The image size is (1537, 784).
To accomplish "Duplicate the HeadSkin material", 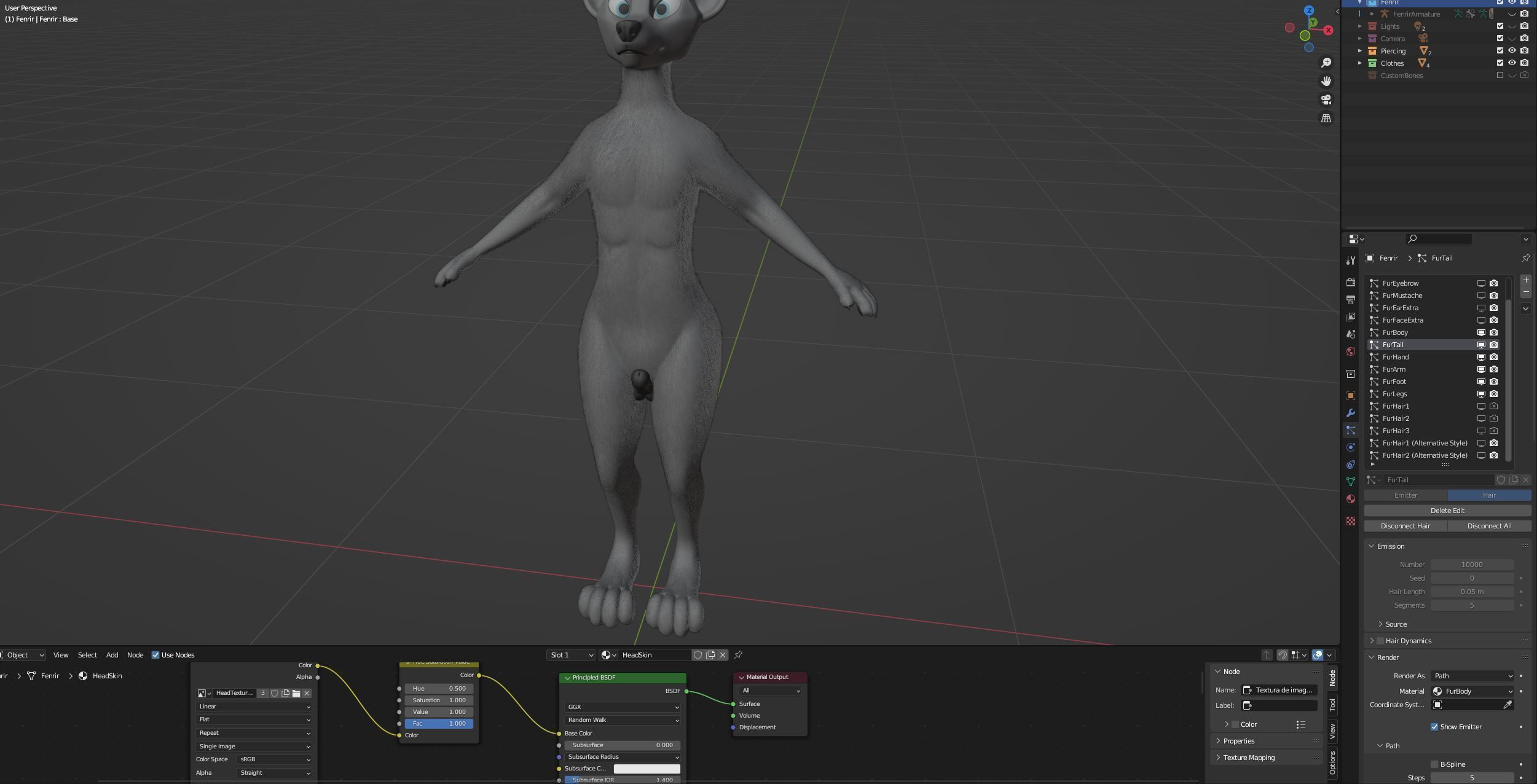I will pos(710,655).
